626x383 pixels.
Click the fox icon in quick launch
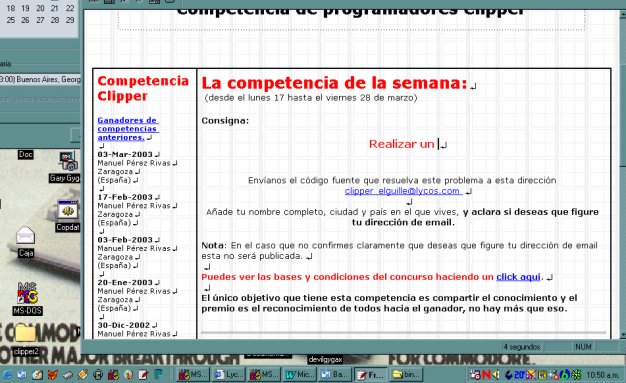(x=52, y=375)
